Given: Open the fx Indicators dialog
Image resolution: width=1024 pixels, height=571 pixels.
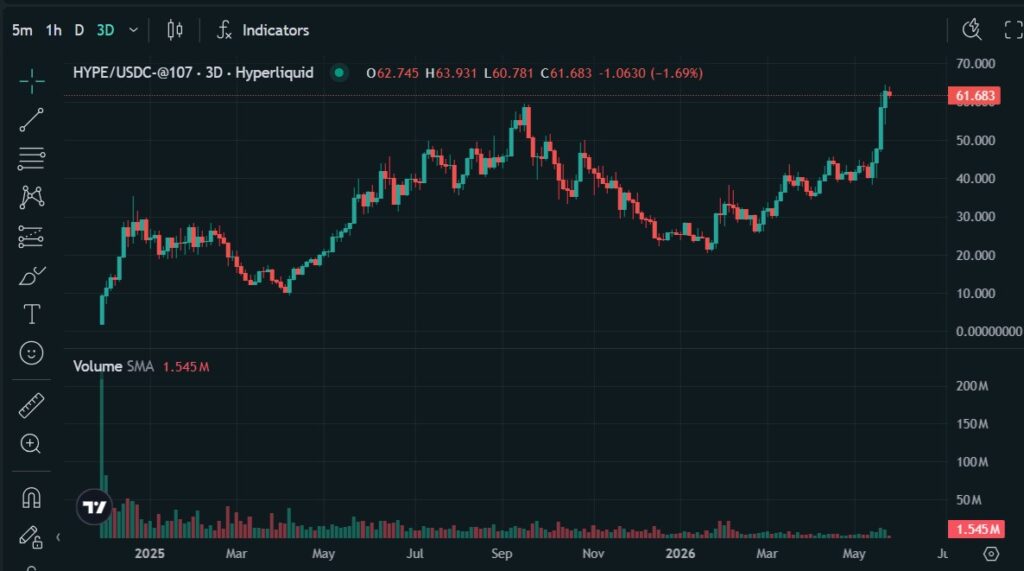Looking at the screenshot, I should pos(263,30).
